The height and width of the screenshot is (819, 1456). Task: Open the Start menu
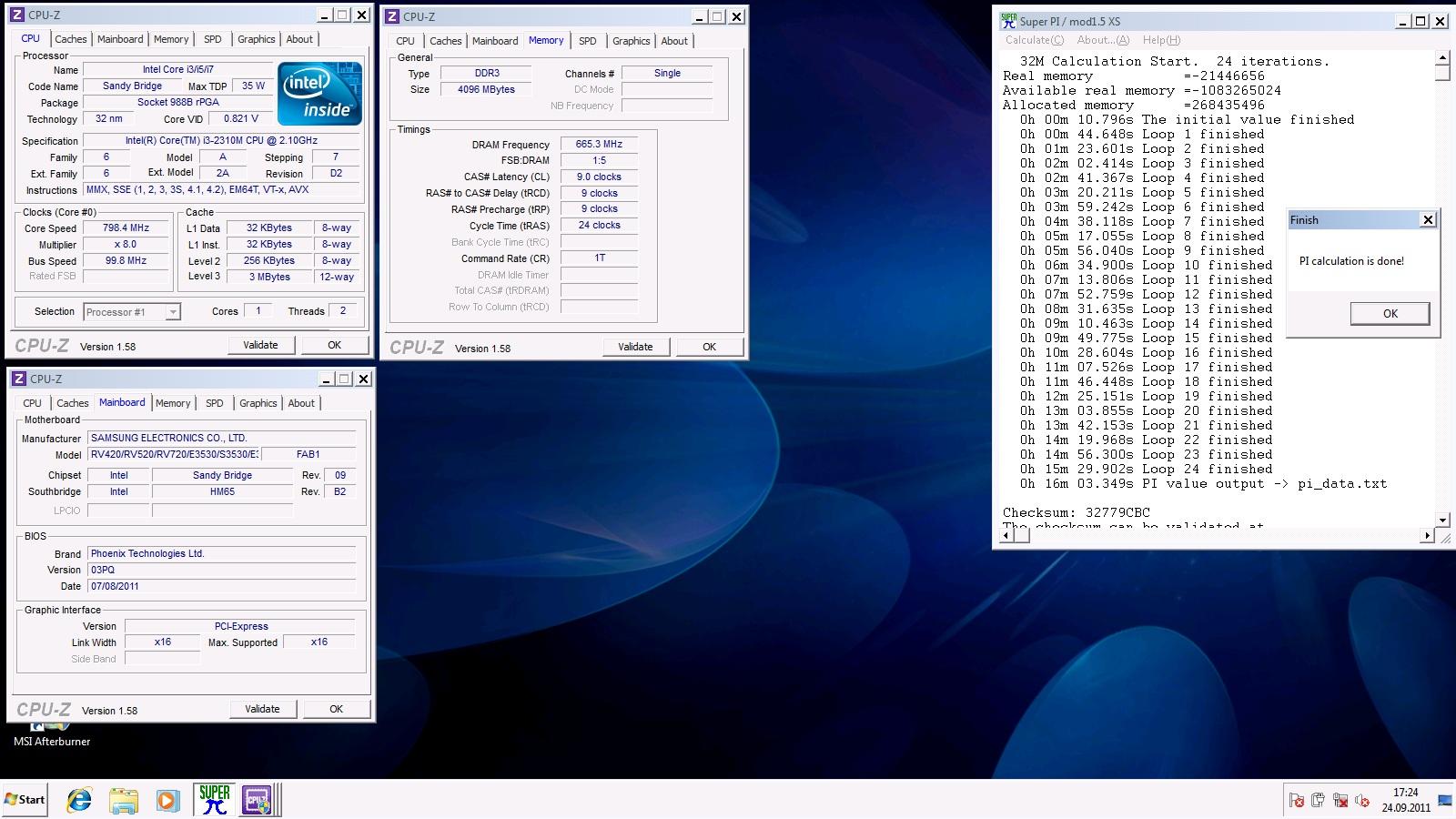tap(25, 800)
